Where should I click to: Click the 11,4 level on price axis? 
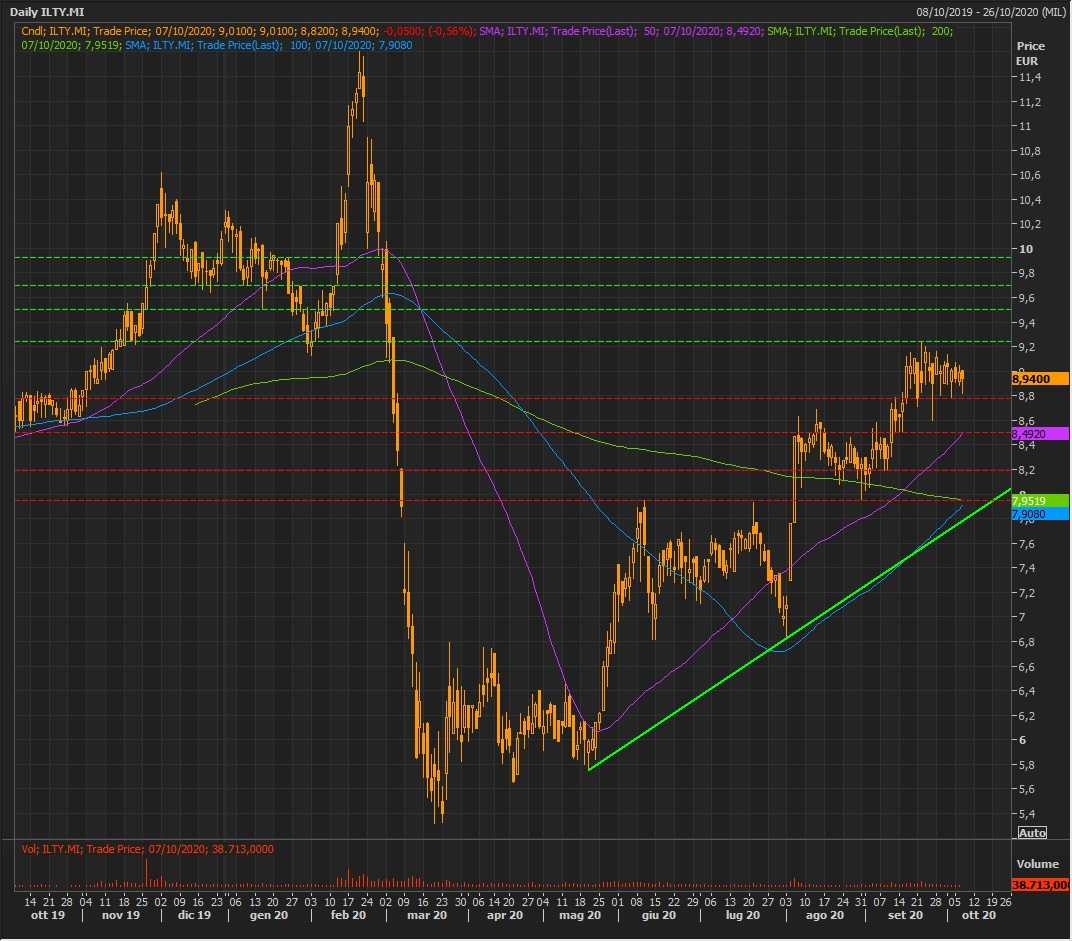1030,77
